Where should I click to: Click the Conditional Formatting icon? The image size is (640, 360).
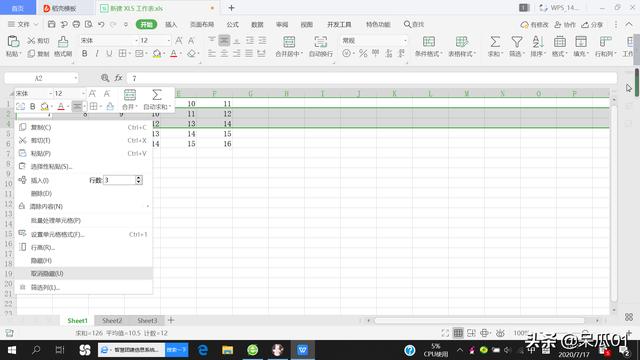tap(429, 42)
